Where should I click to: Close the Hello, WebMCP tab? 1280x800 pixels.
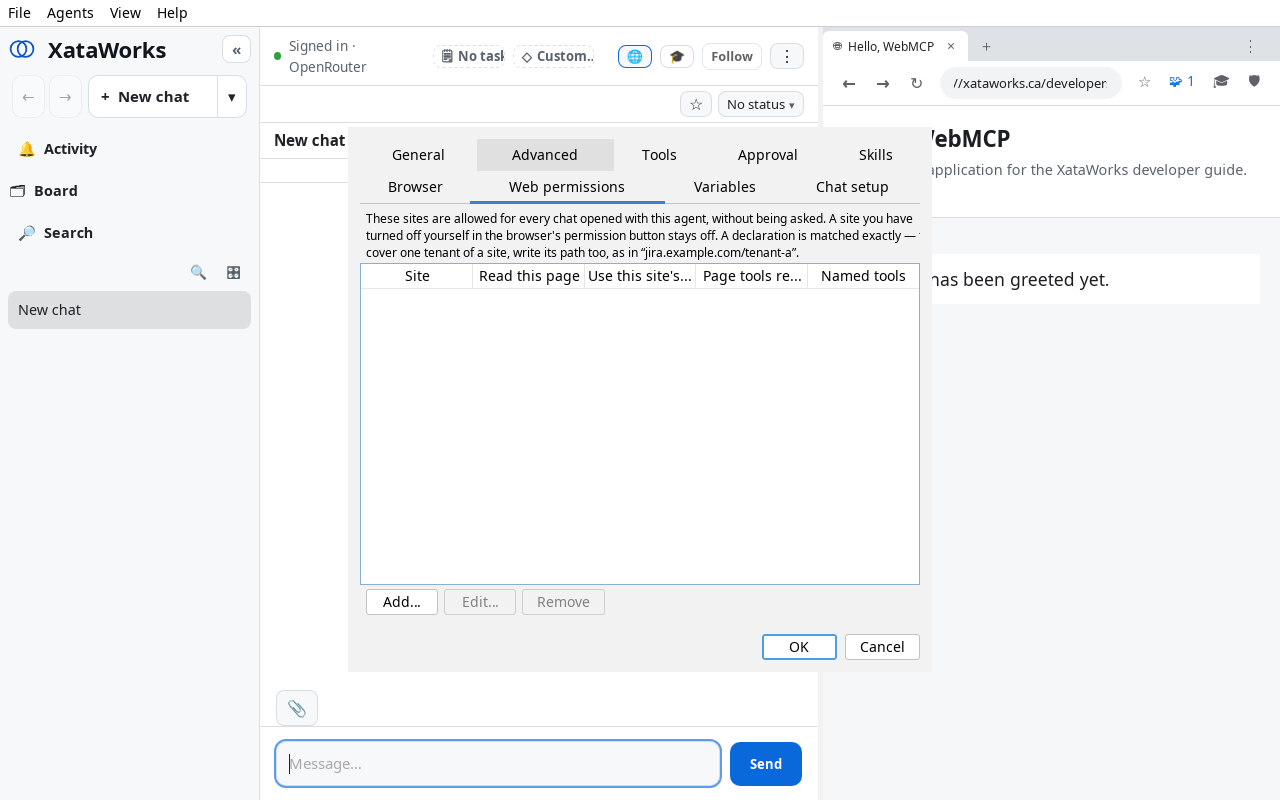pyautogui.click(x=951, y=46)
